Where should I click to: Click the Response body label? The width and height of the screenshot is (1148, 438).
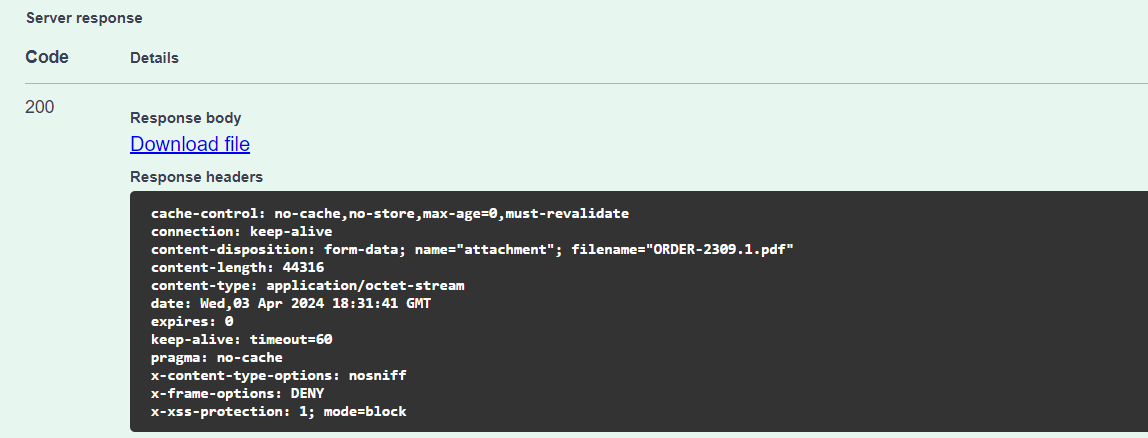(x=185, y=118)
